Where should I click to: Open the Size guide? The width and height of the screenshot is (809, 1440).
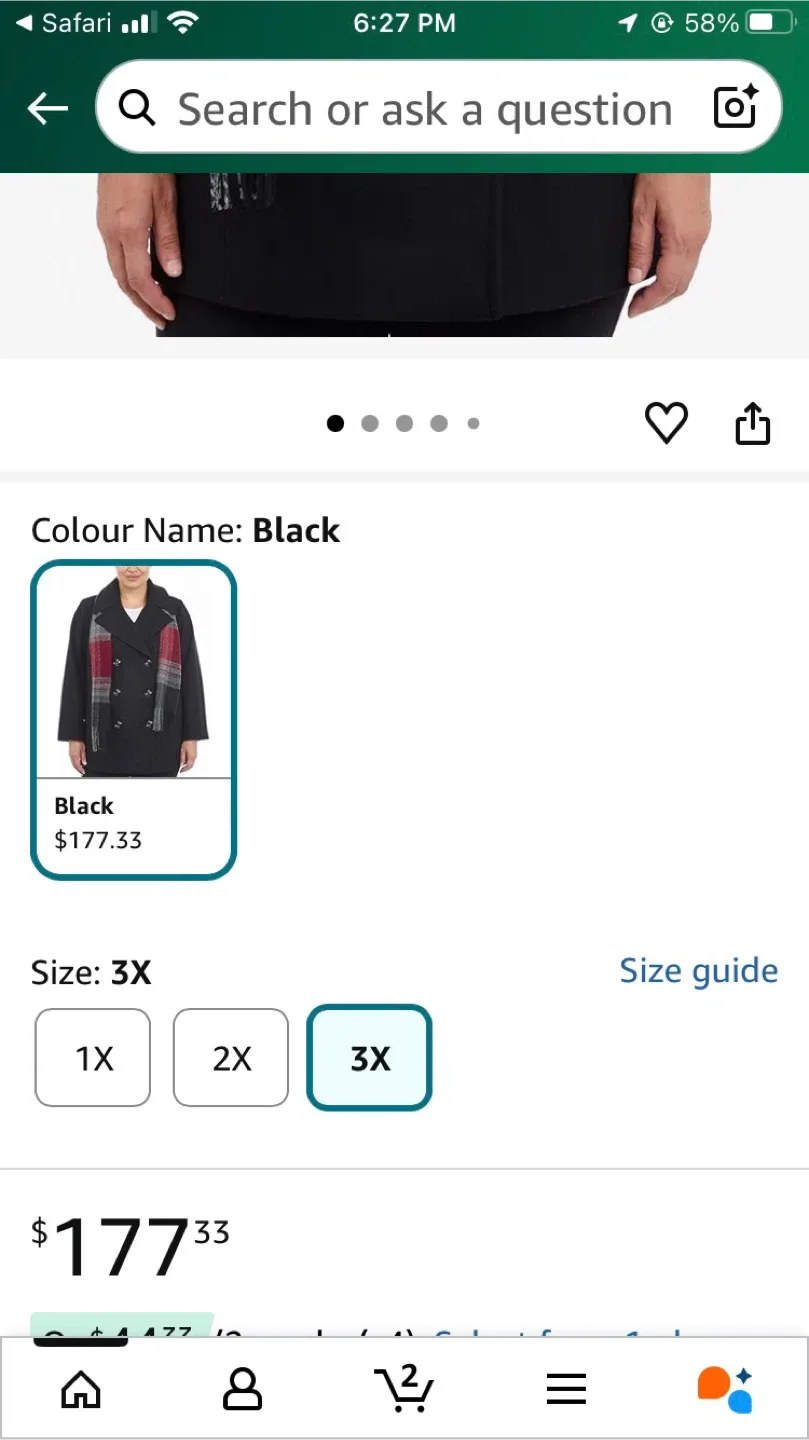698,970
